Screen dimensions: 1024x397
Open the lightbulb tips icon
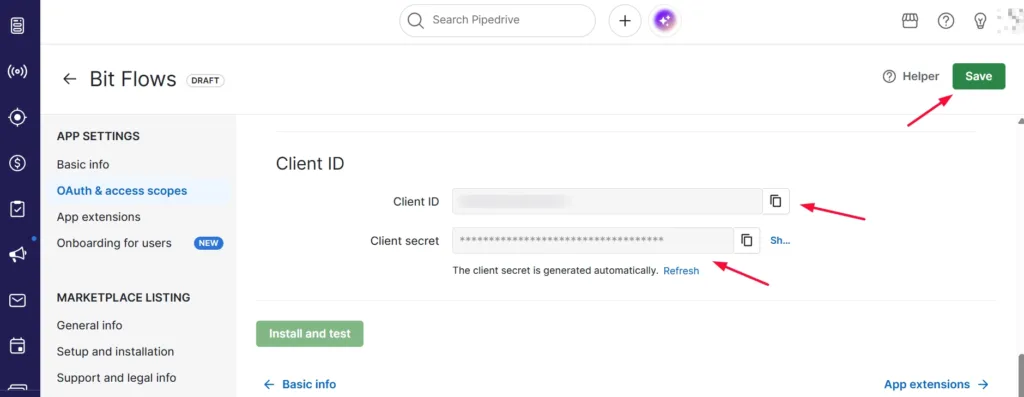click(980, 21)
